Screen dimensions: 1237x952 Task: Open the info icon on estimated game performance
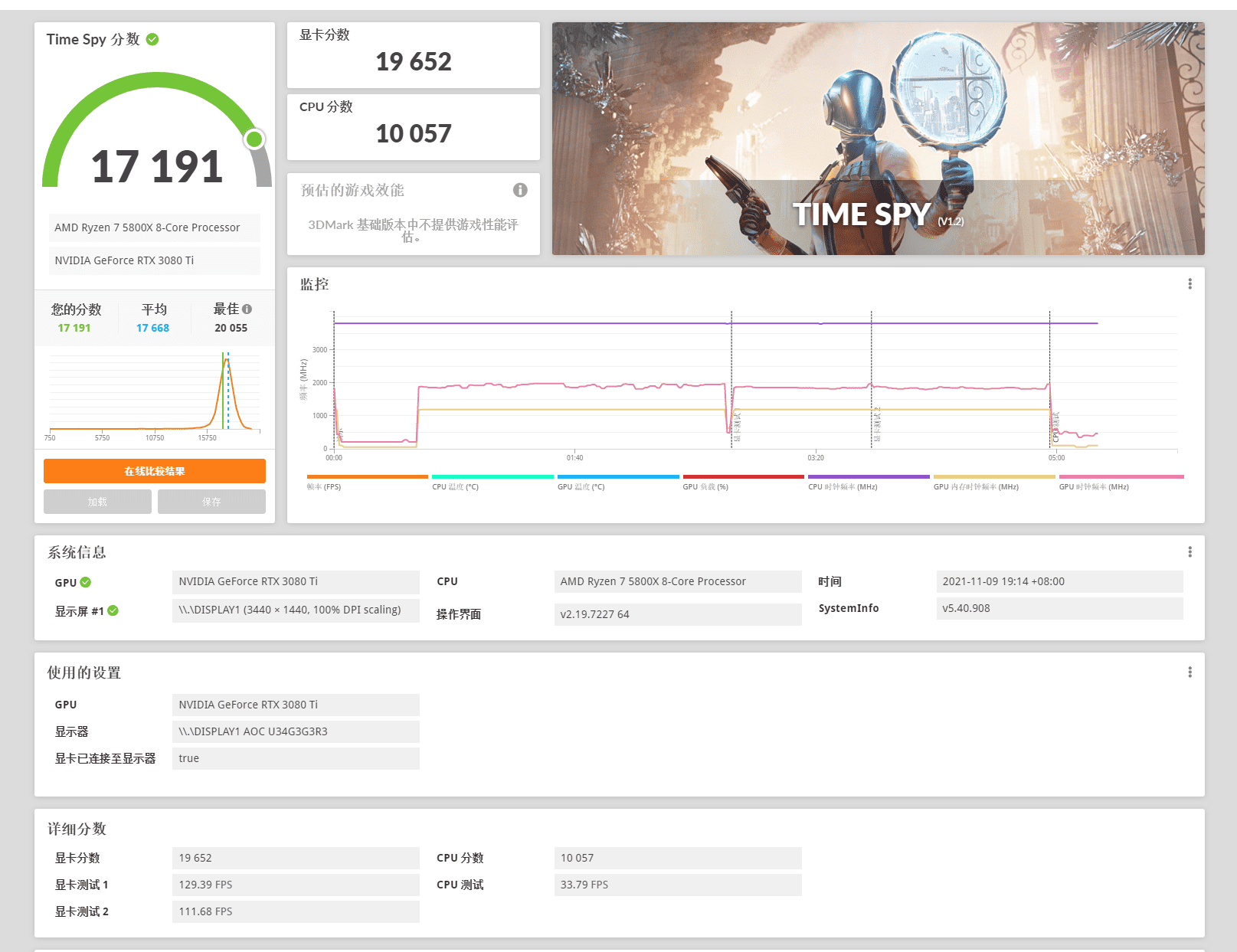tap(520, 190)
